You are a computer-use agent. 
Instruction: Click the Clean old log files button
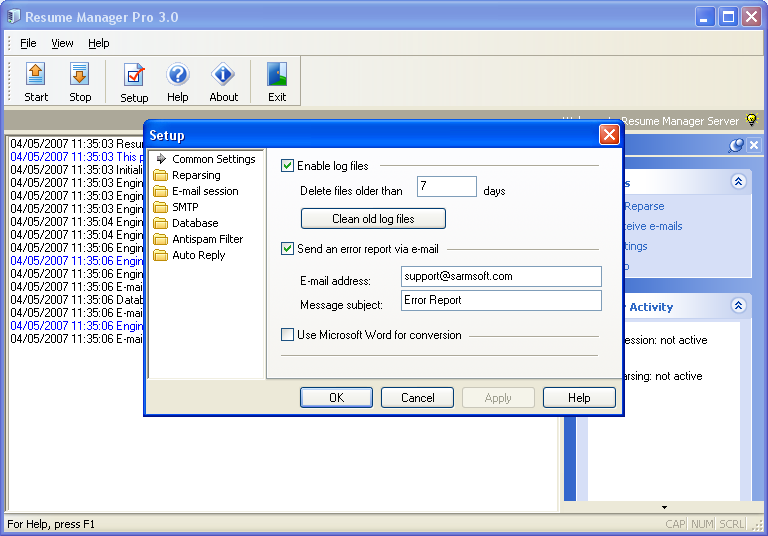[373, 219]
